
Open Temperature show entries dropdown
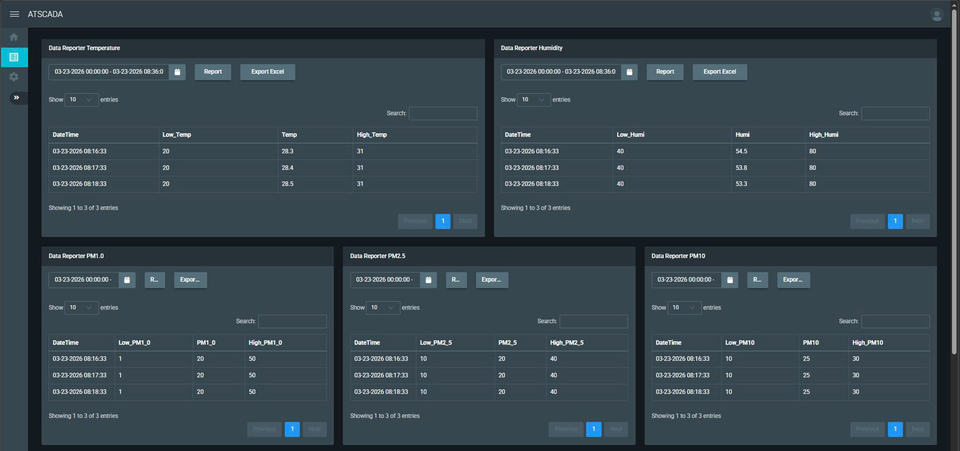(x=81, y=99)
